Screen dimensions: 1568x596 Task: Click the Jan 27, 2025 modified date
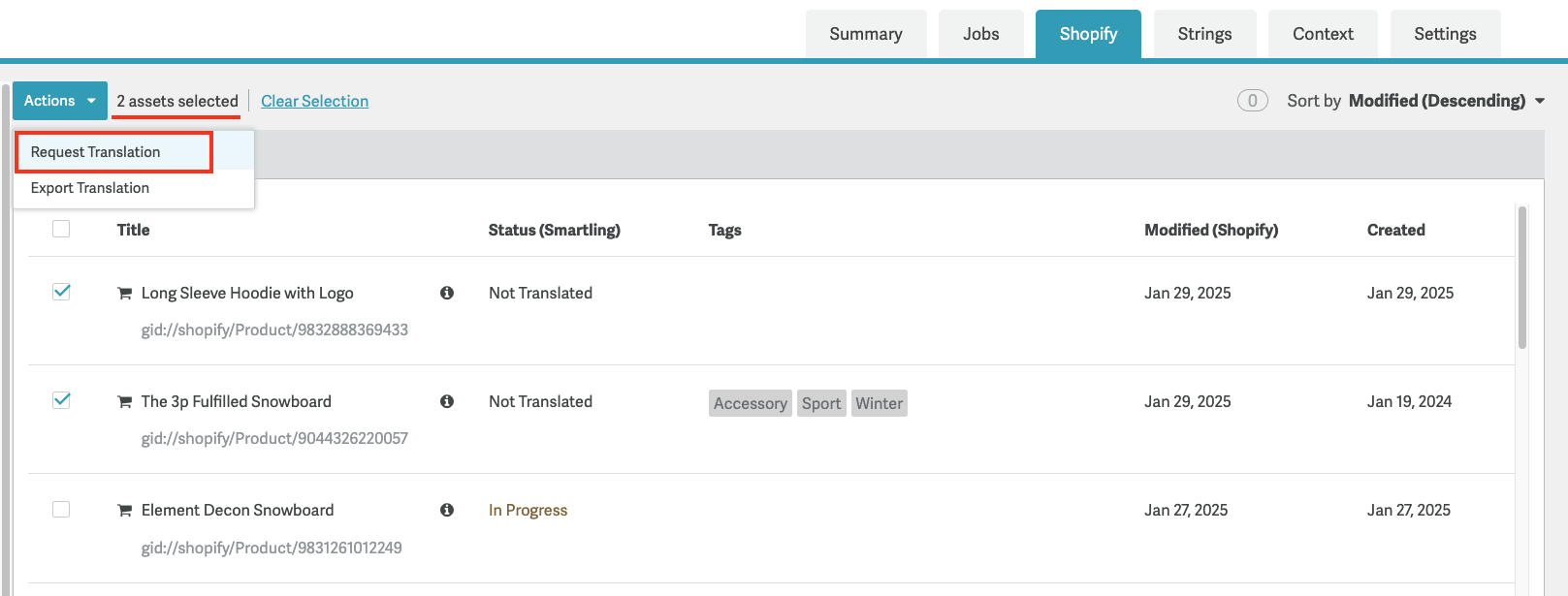coord(1186,510)
